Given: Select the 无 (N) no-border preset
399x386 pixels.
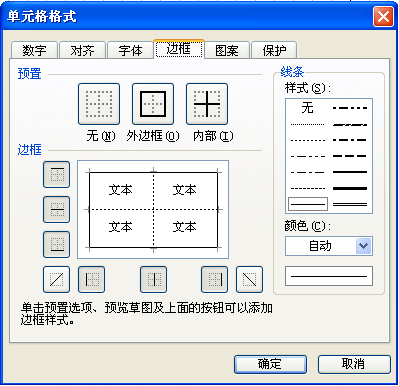Looking at the screenshot, I should [x=99, y=104].
